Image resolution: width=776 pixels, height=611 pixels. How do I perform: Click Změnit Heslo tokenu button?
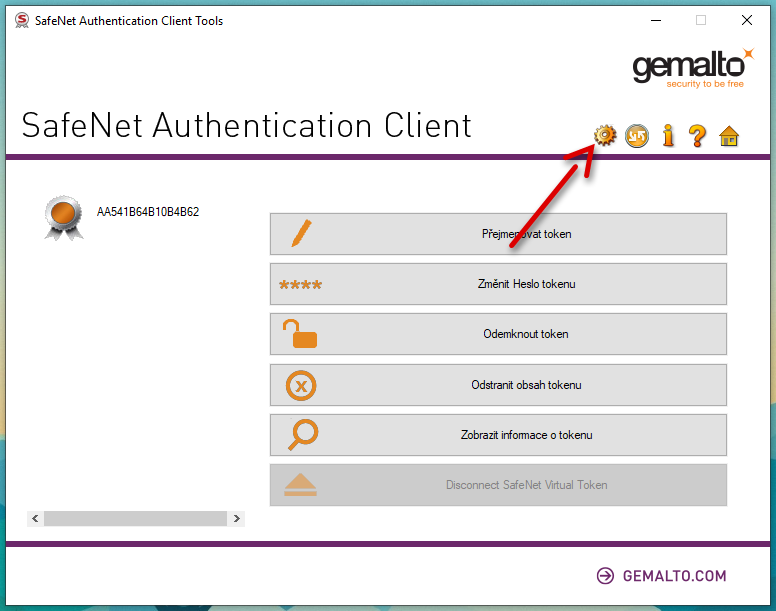[x=498, y=284]
